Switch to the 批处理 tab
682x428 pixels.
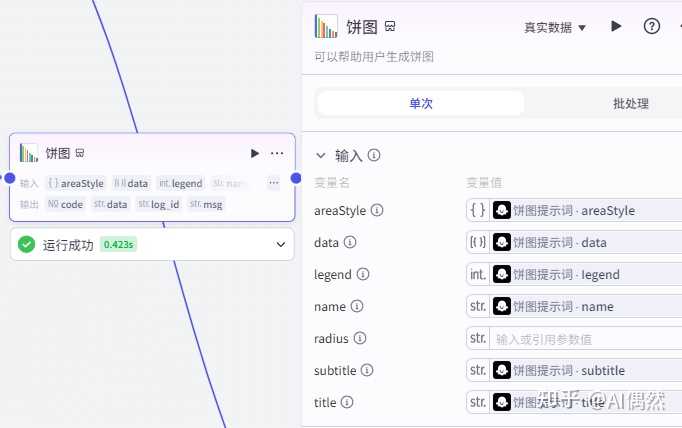630,104
